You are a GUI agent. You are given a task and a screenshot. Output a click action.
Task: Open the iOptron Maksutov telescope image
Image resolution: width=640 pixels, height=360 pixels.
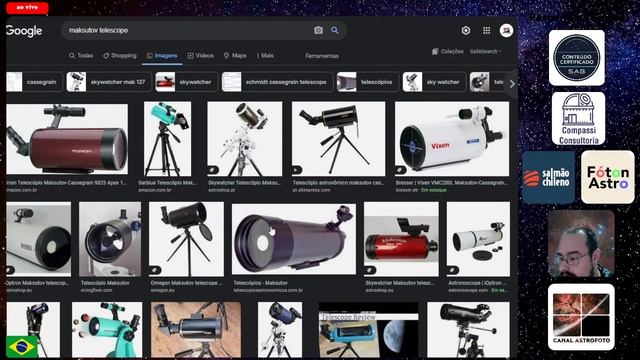point(38,239)
